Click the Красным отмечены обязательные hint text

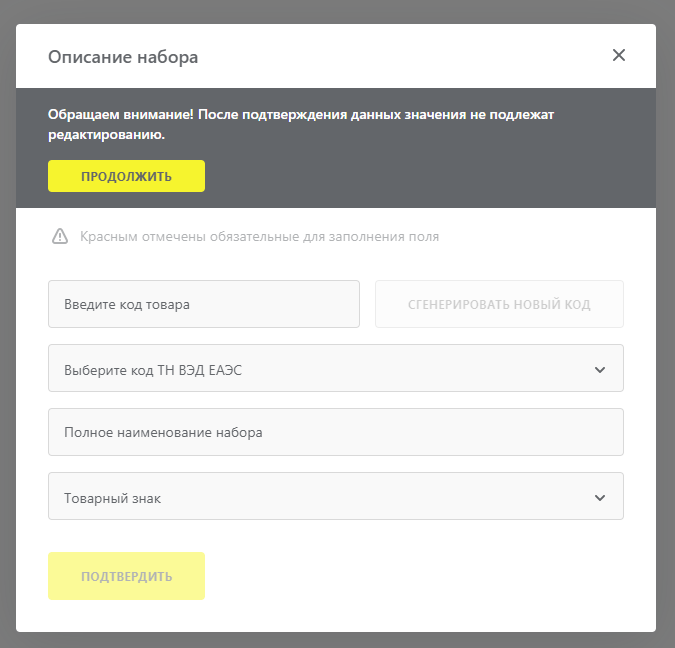(259, 236)
